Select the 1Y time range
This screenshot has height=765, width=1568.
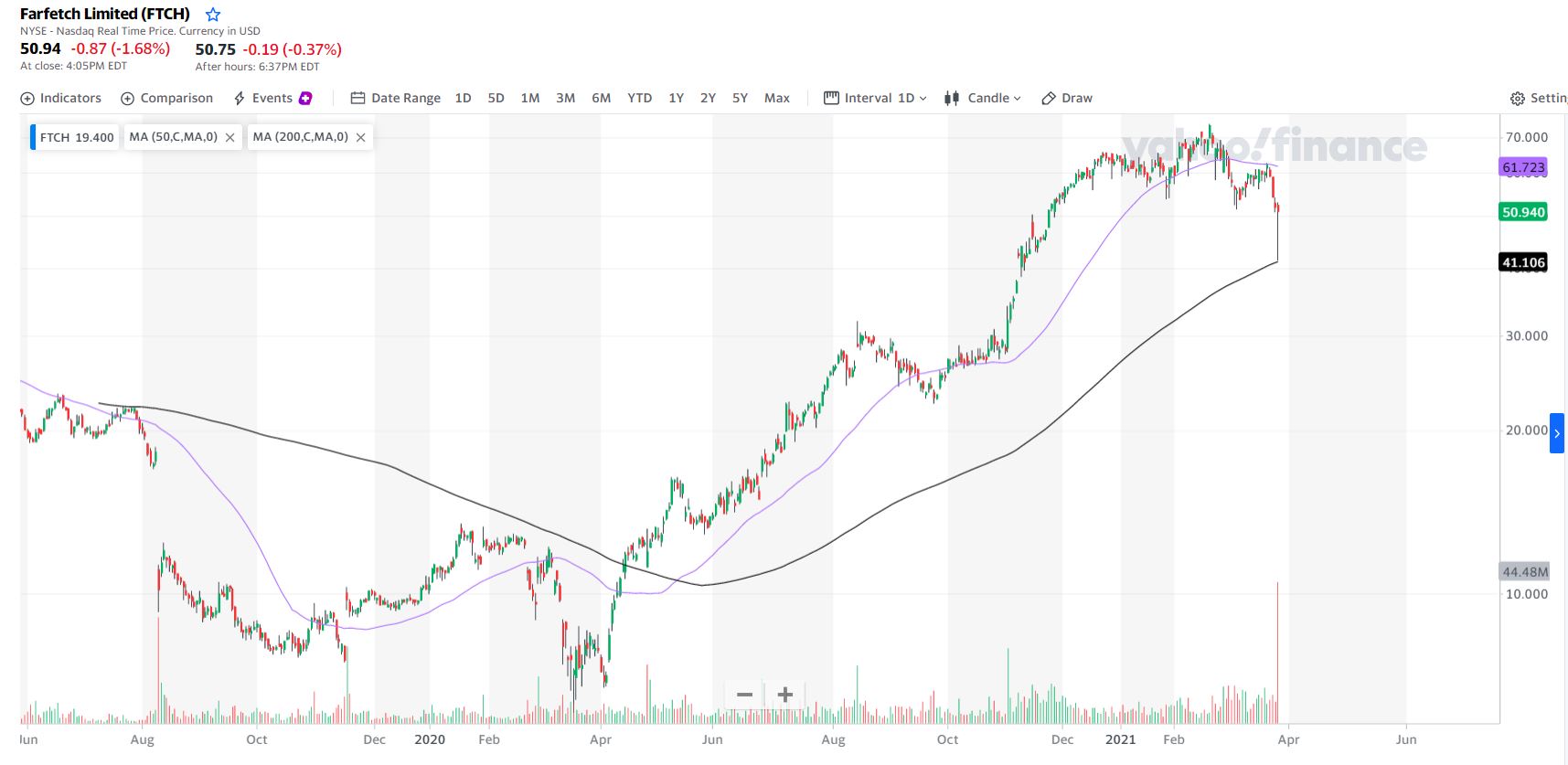[677, 98]
